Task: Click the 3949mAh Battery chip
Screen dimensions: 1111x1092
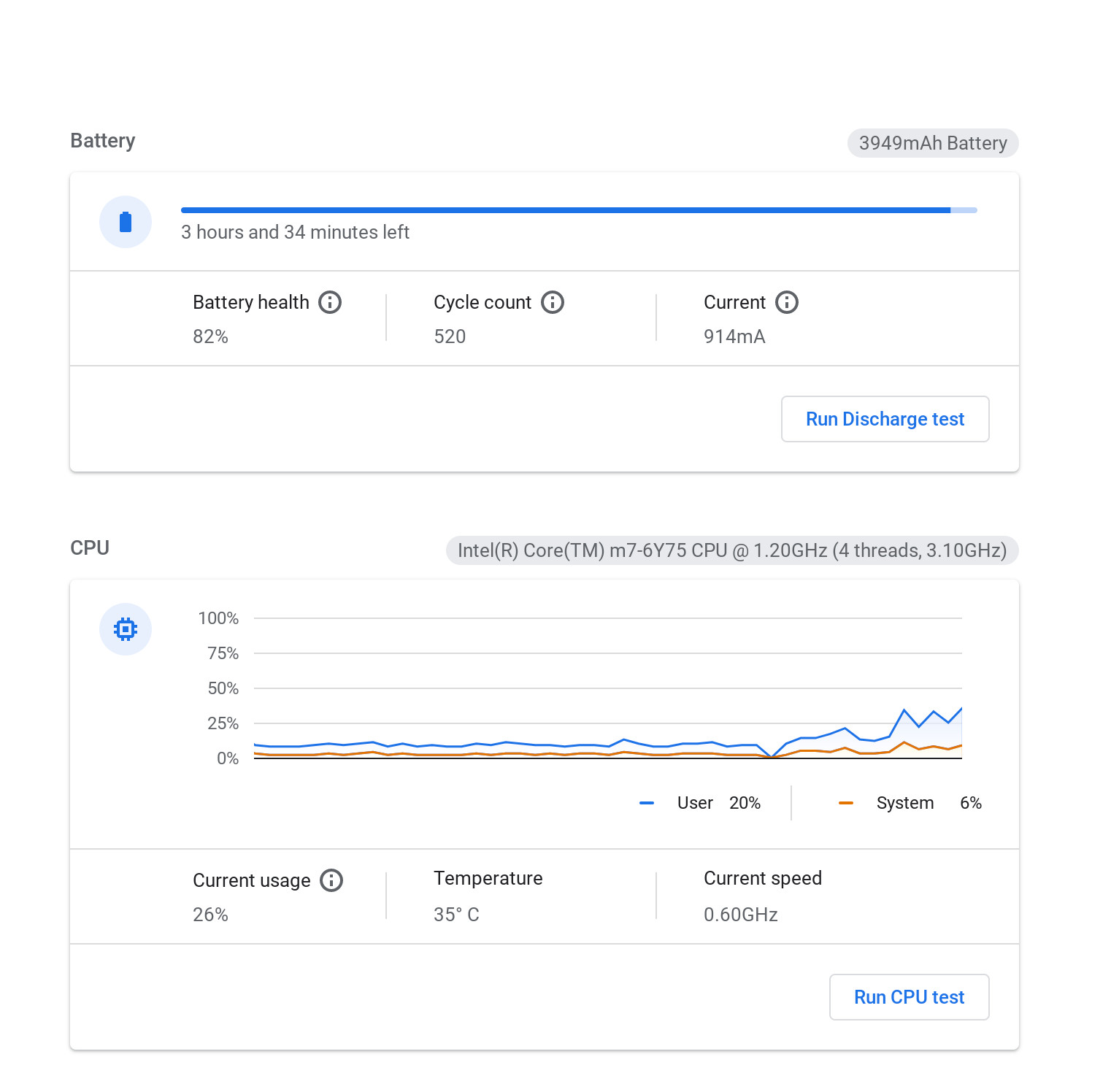Action: tap(933, 143)
